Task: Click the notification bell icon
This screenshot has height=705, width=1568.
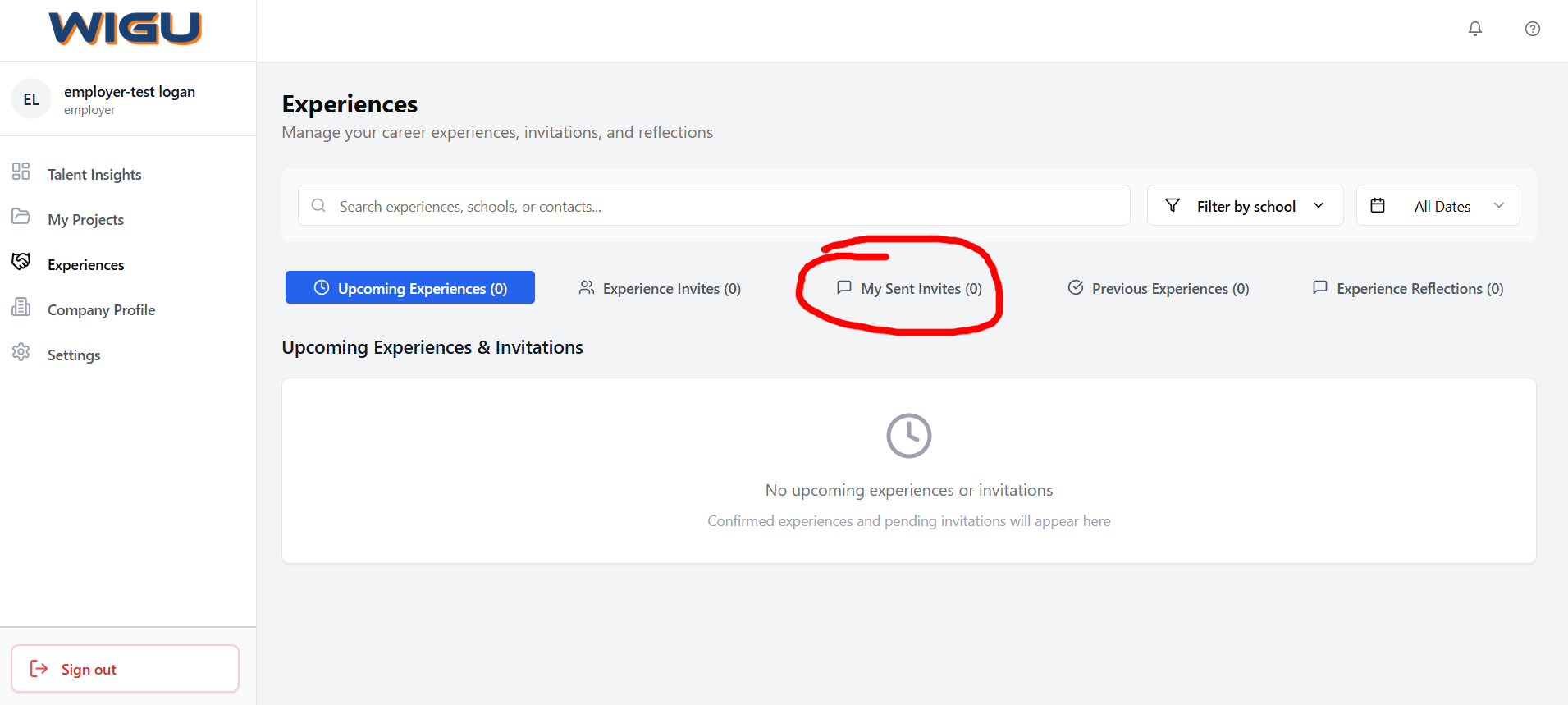Action: [1474, 29]
